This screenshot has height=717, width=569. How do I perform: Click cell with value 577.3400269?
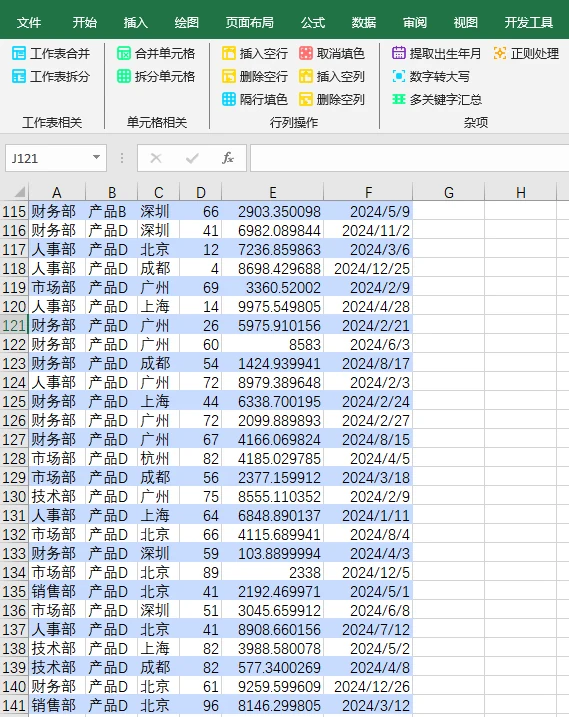[273, 667]
